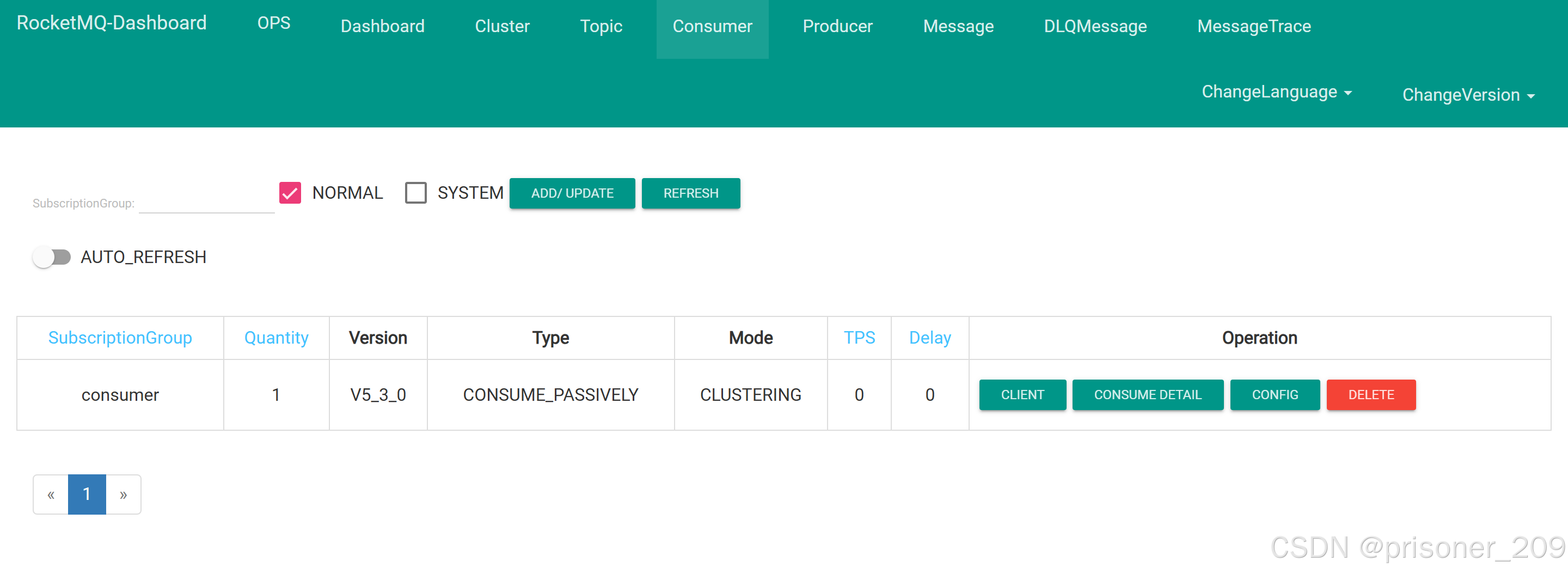Open the DLQMessage tab
The width and height of the screenshot is (1568, 574).
1095,26
